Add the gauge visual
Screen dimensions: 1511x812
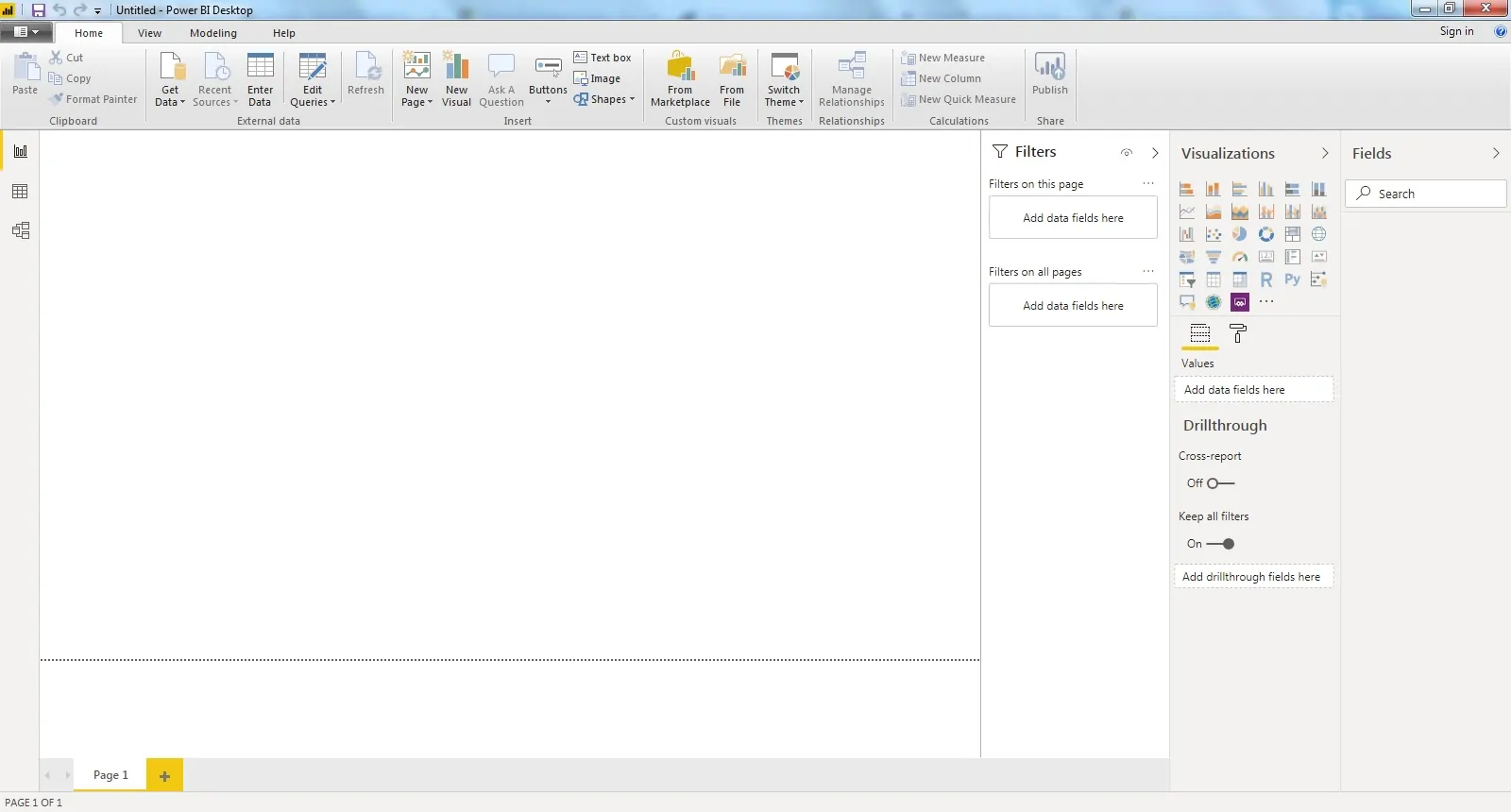1240,257
